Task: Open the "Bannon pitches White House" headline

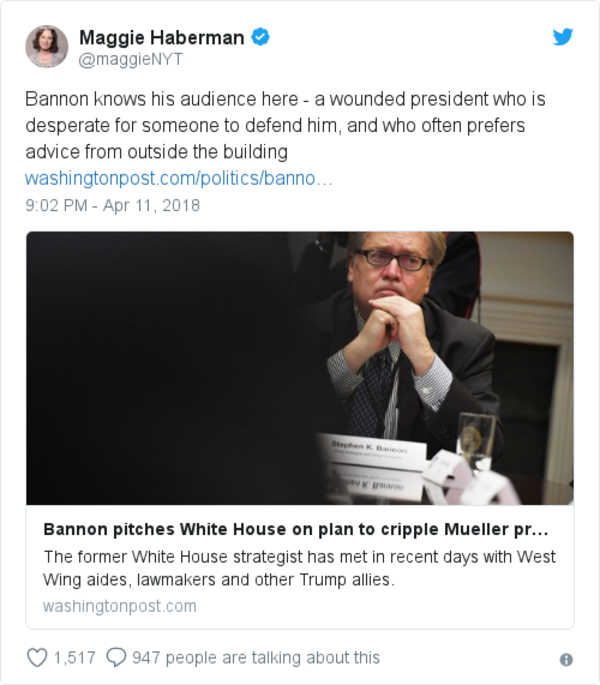Action: coord(295,529)
